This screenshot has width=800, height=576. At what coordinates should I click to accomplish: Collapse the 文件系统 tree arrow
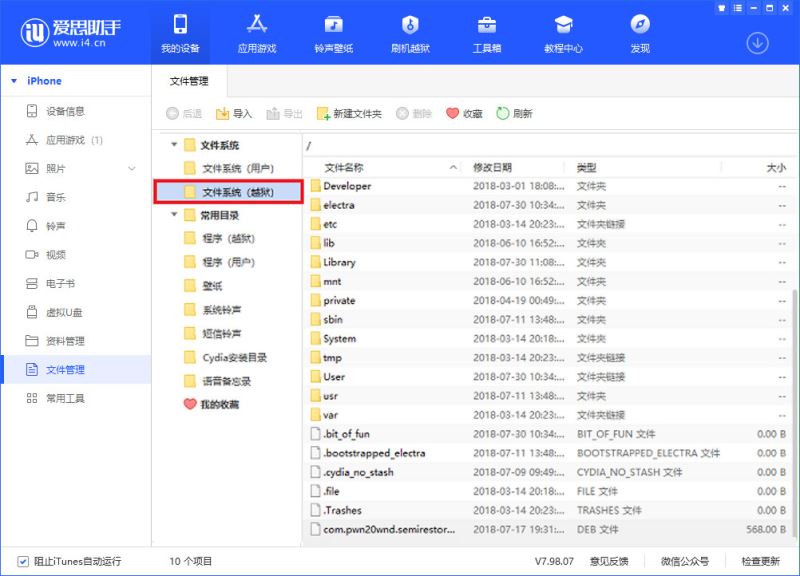point(174,145)
